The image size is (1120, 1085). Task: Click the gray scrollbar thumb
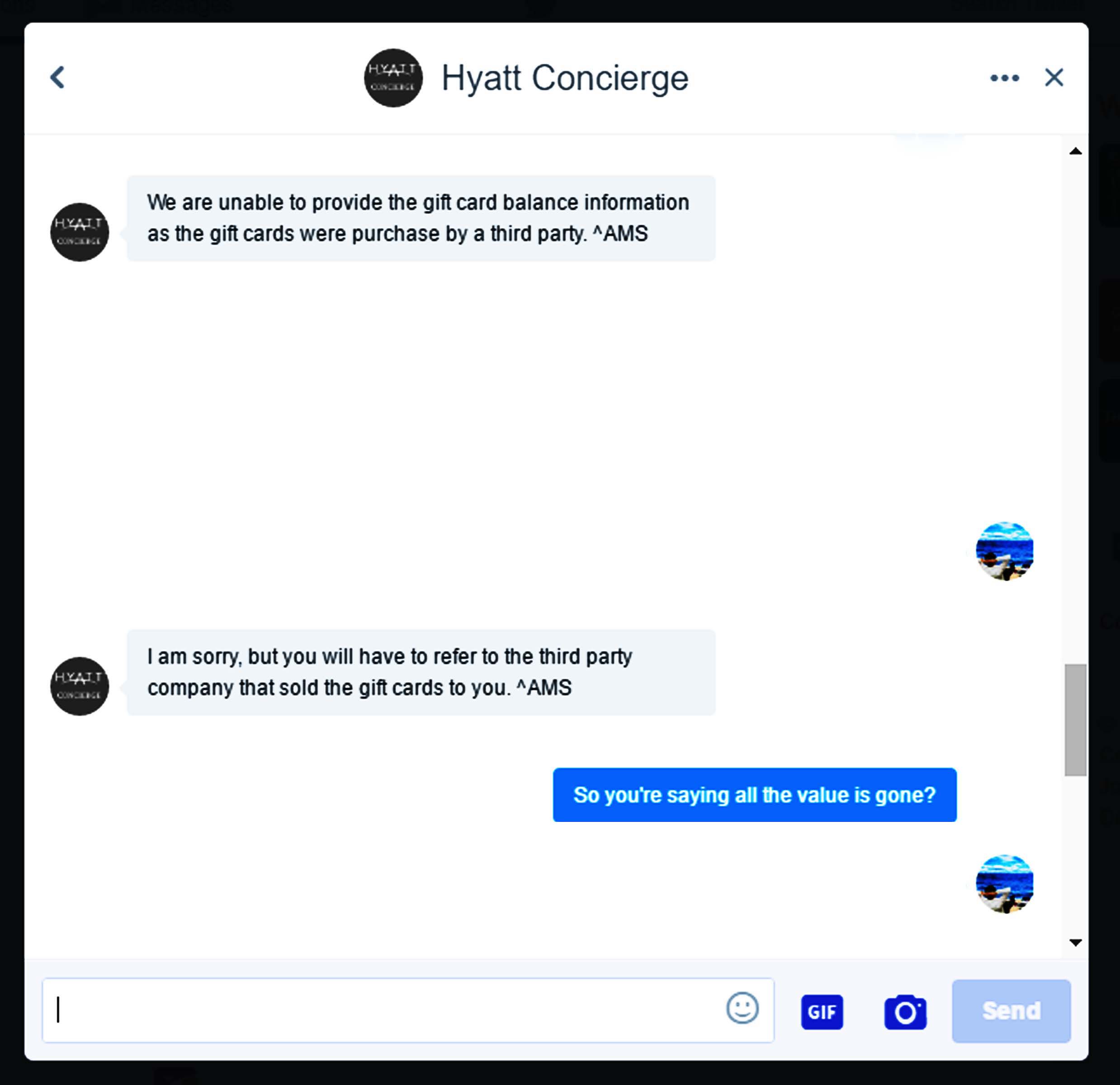pyautogui.click(x=1075, y=719)
